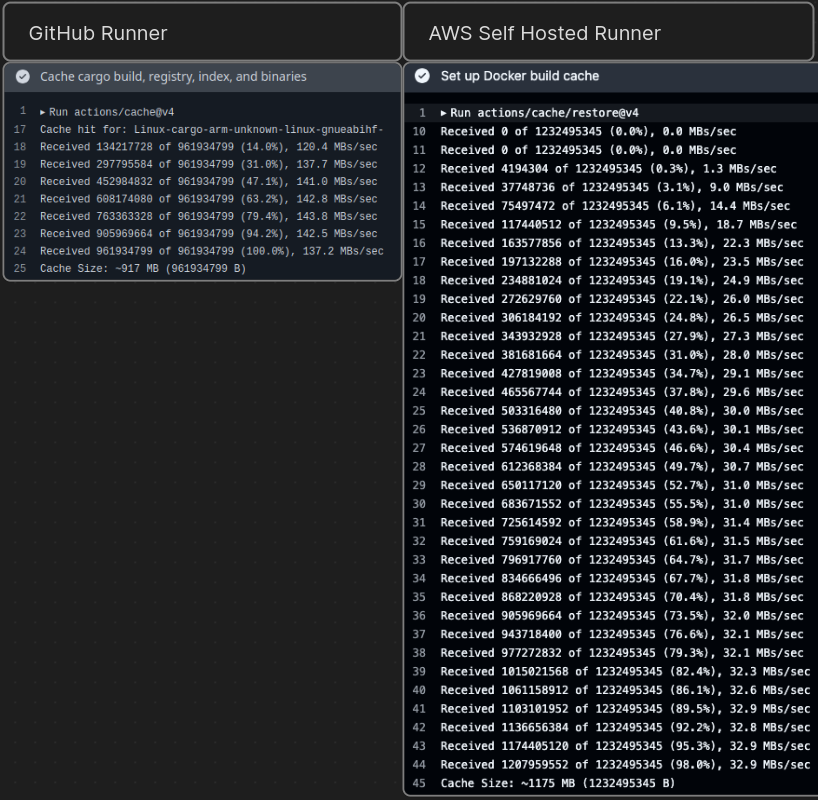Select the line Received 37748736 at 9.0 MBs/sec

pyautogui.click(x=611, y=187)
